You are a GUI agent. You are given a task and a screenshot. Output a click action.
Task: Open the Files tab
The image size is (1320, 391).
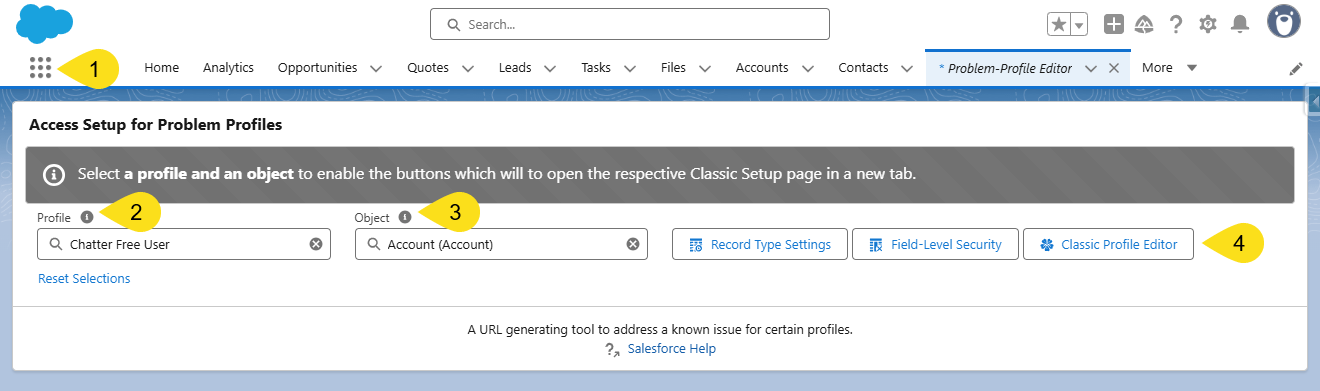point(673,68)
